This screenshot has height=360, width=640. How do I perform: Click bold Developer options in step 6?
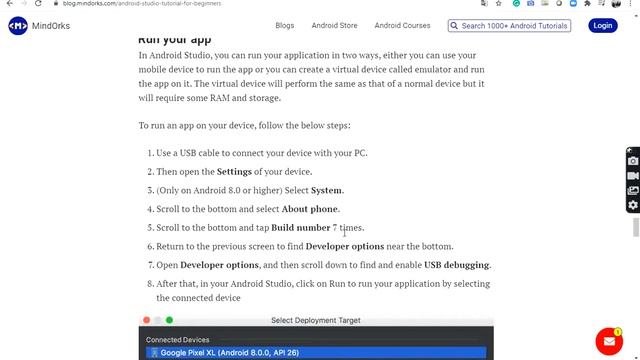click(345, 247)
